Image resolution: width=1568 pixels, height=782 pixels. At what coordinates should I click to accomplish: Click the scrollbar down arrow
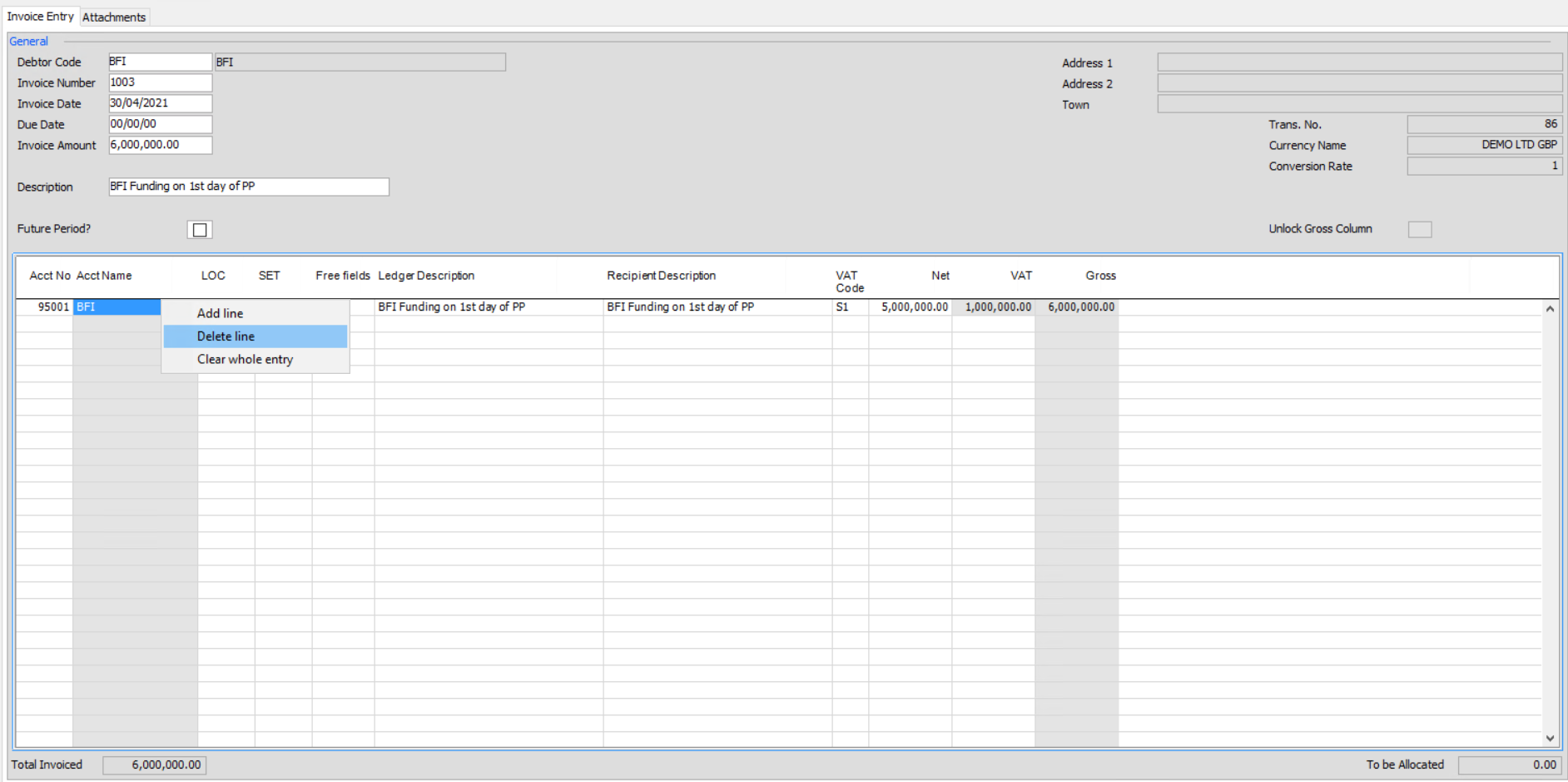point(1550,738)
